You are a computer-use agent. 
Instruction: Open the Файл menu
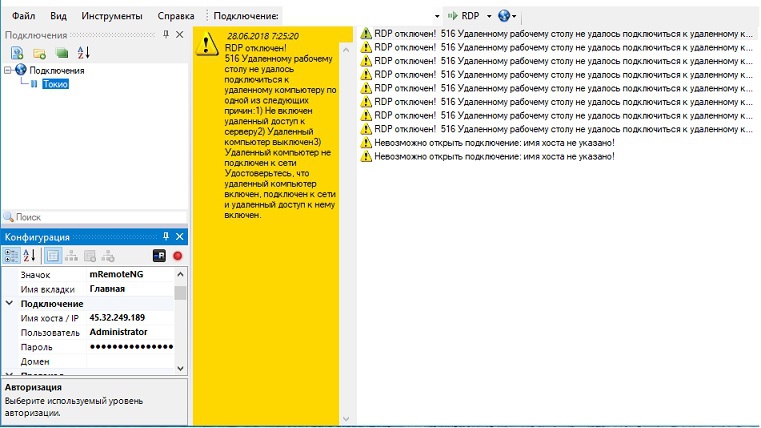click(x=23, y=16)
